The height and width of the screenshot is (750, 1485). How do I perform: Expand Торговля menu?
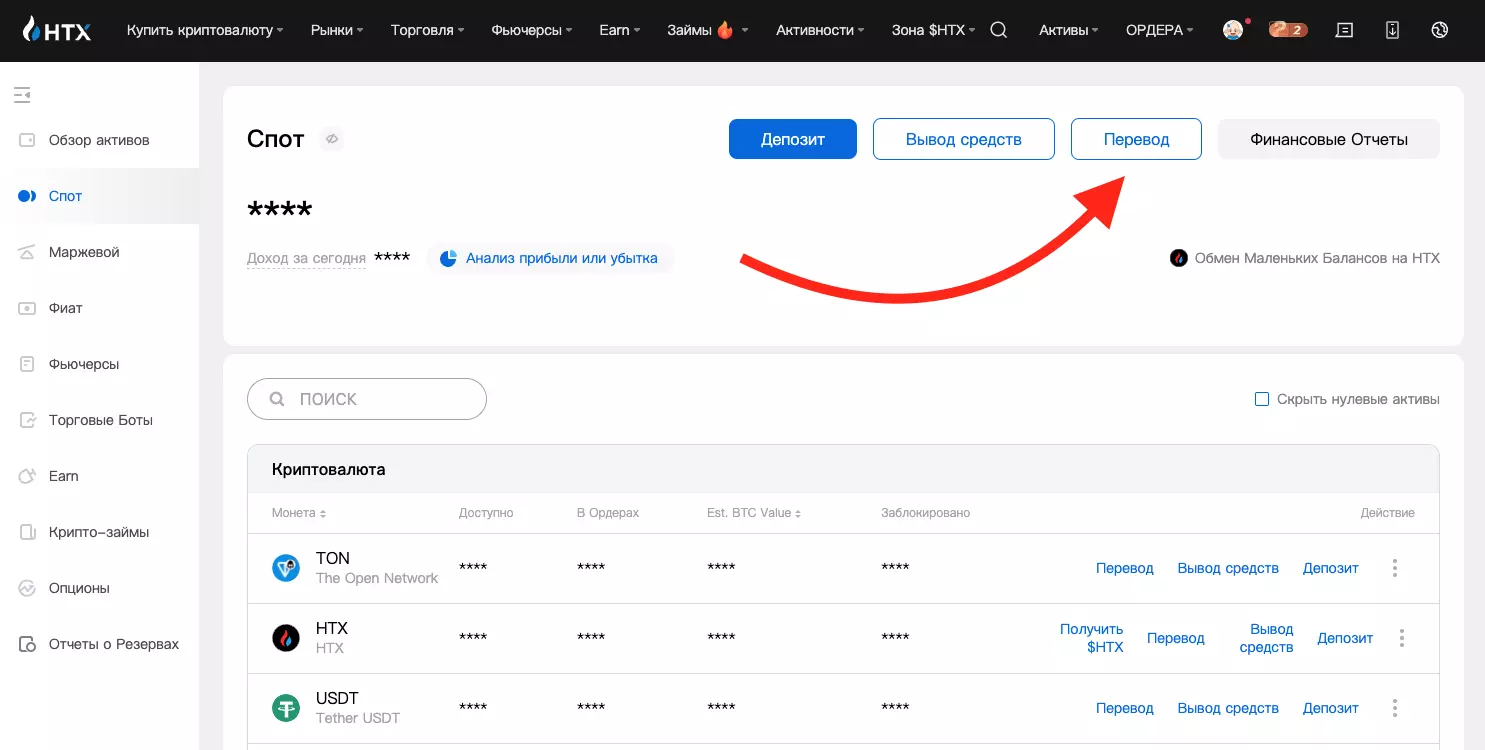coord(428,30)
